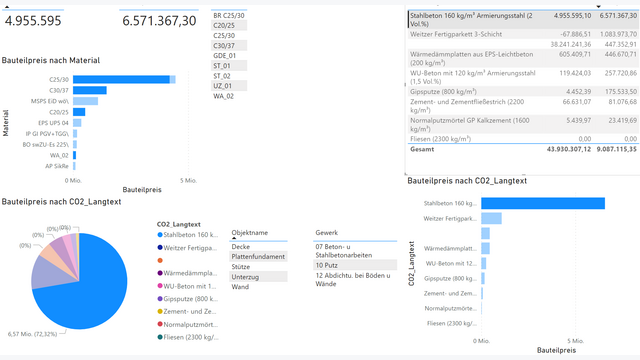Screen dimensions: 640x360
Task: Click the sort arrow above the 4.955.595 card
Action: click(7, 7)
